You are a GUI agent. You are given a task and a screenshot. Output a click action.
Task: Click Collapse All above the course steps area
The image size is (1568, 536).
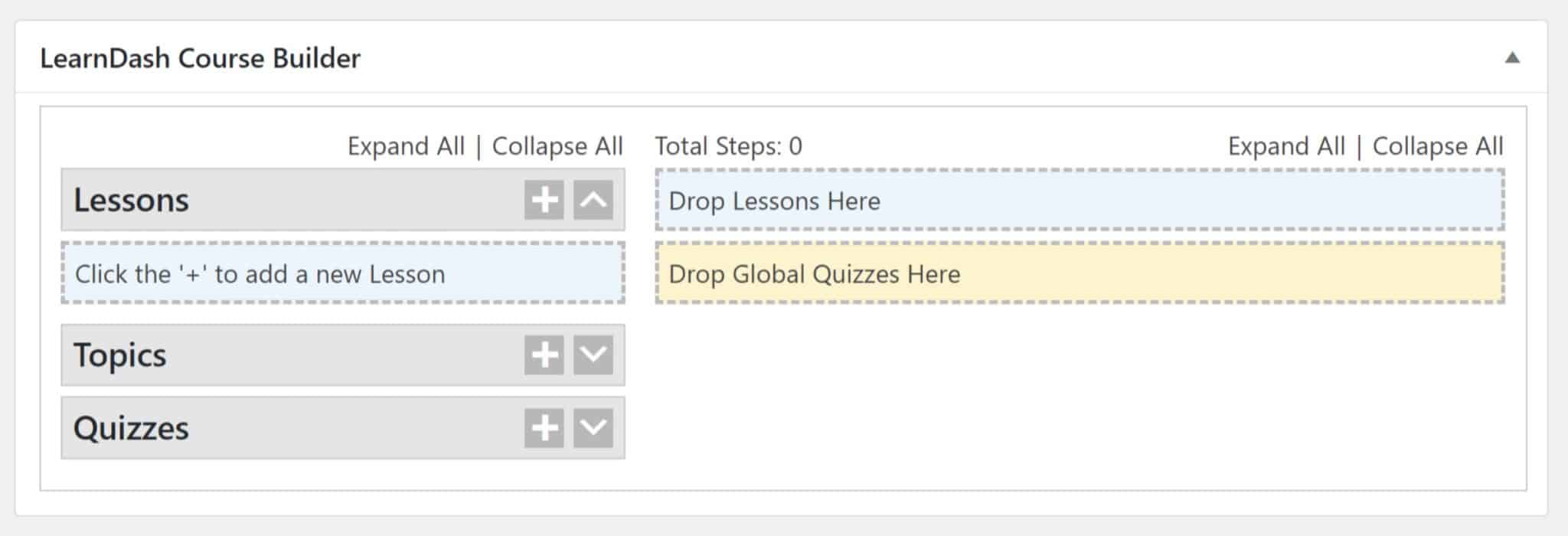pos(1437,145)
